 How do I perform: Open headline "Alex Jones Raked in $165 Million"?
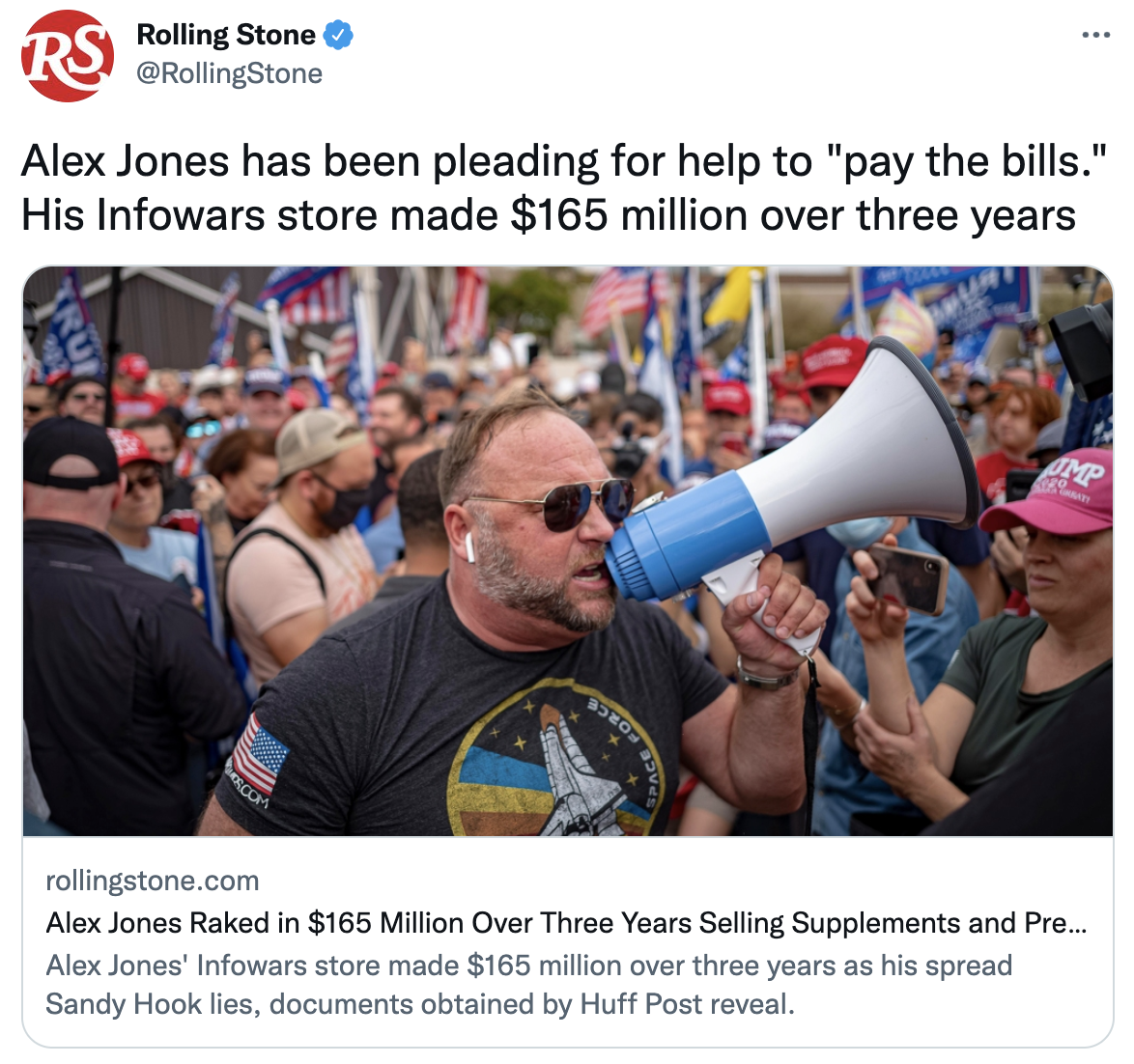coord(566,923)
